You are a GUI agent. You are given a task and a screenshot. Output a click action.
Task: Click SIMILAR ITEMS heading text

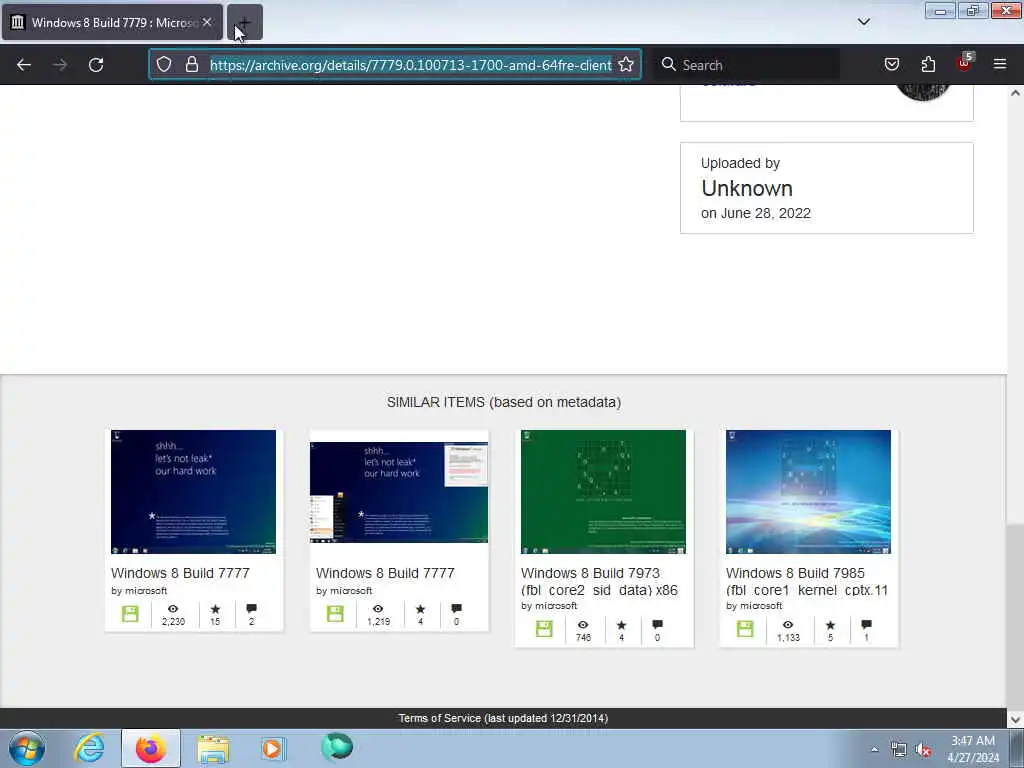click(x=504, y=402)
